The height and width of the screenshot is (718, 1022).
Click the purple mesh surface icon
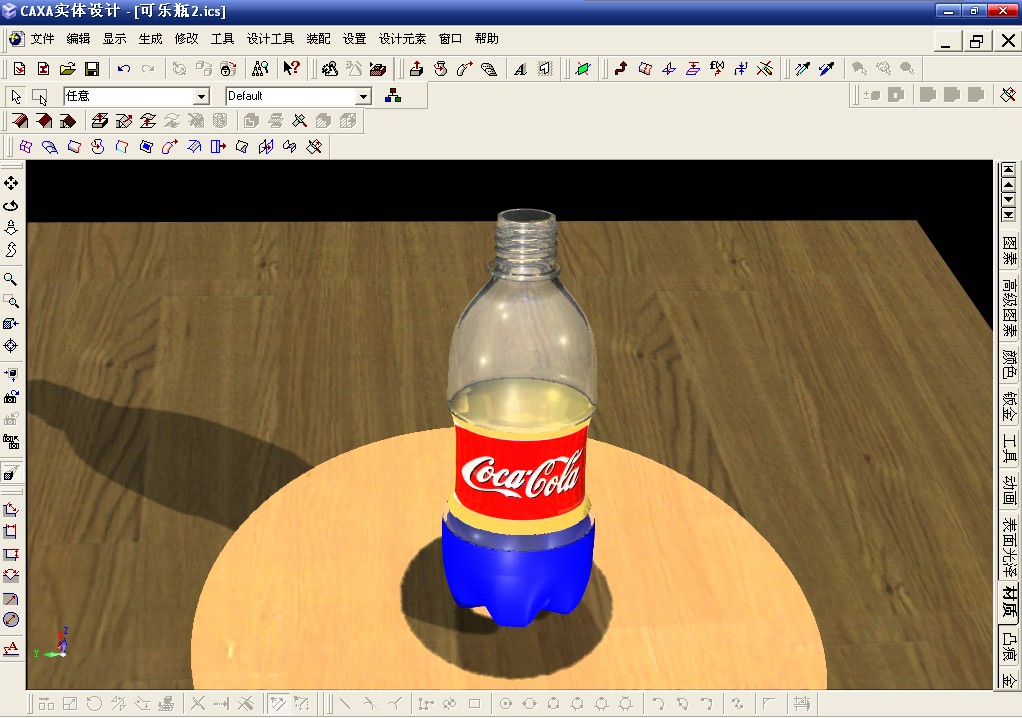25,147
